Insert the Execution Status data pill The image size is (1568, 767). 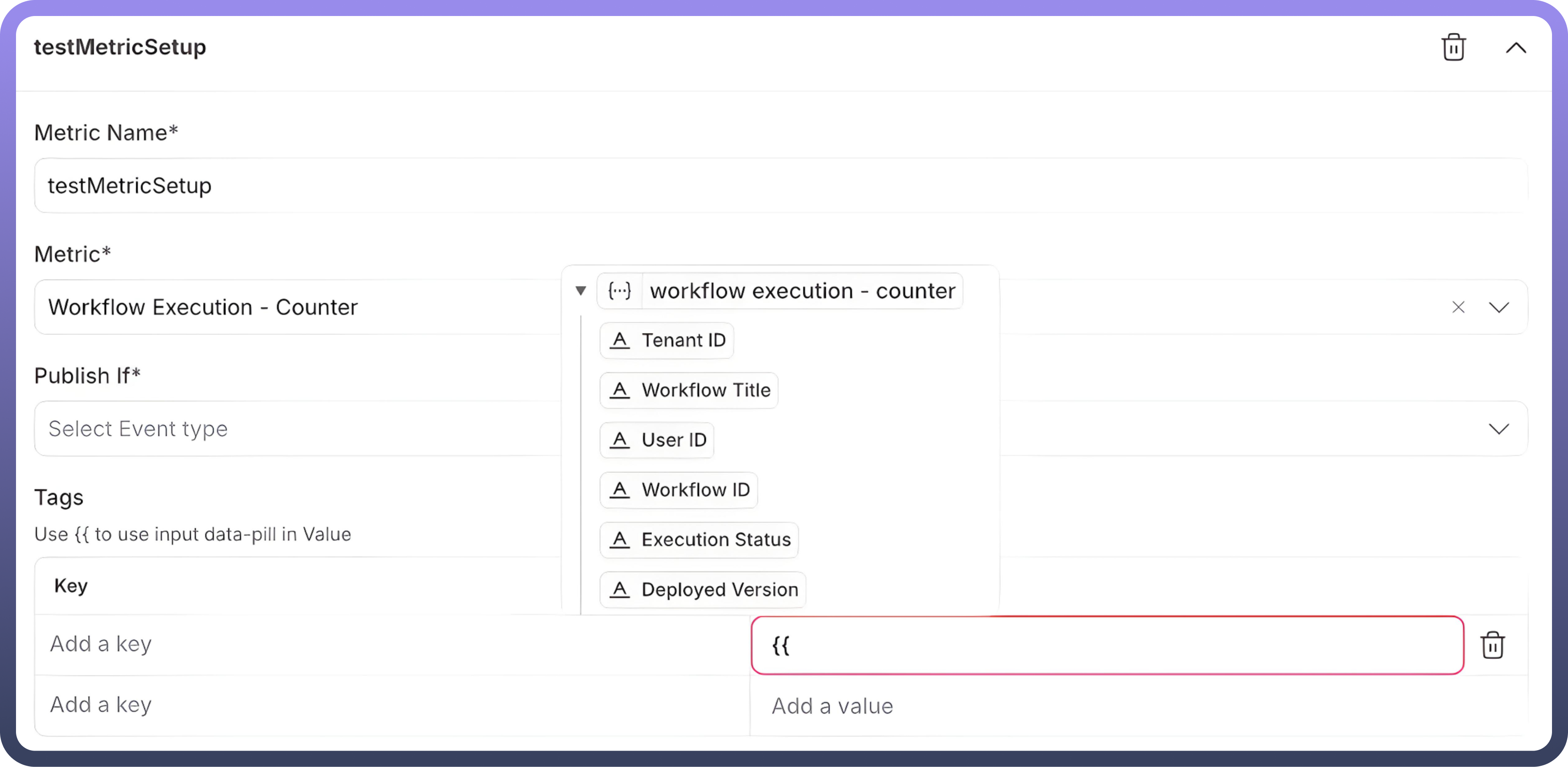[699, 540]
